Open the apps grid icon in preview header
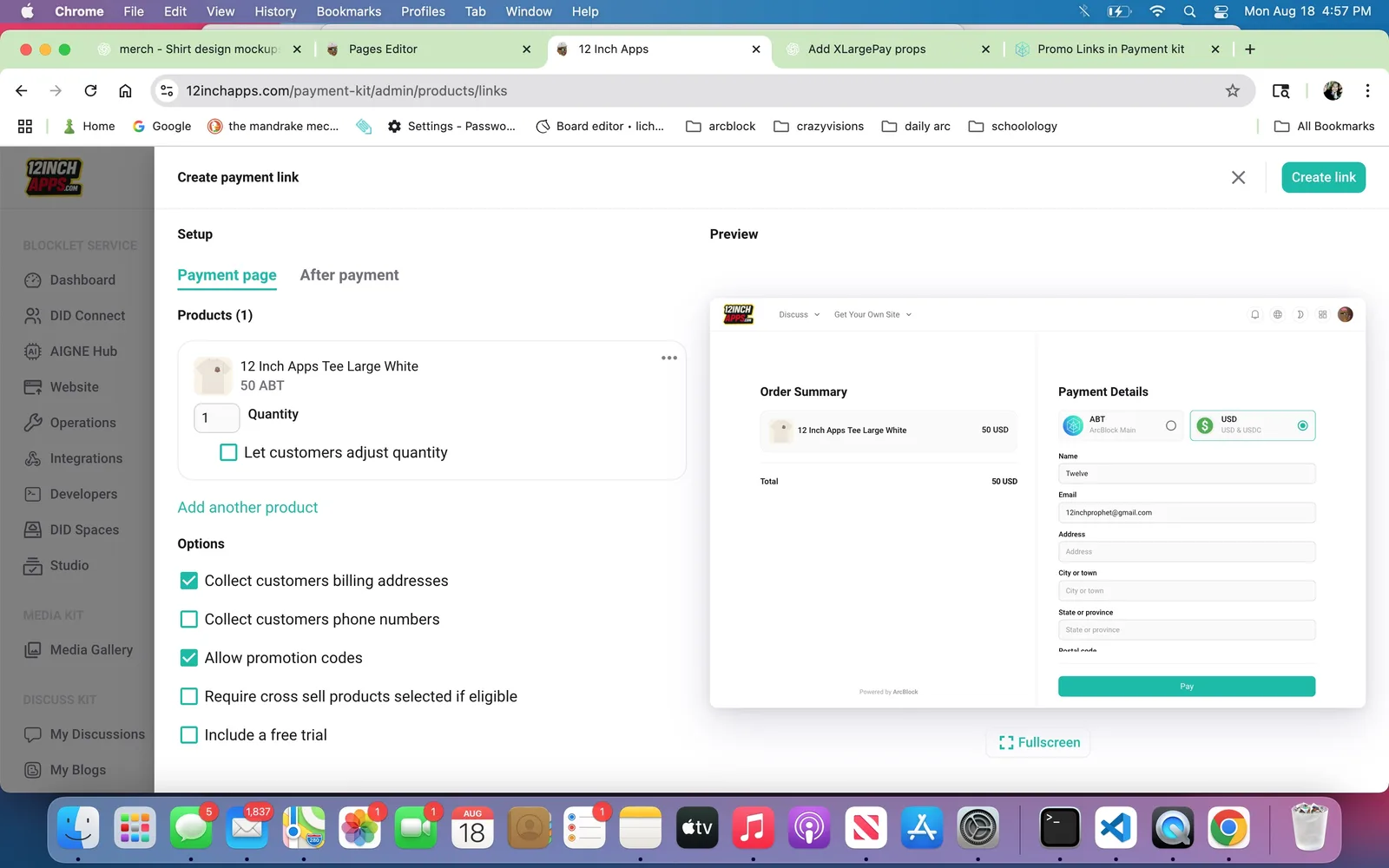 (1322, 314)
